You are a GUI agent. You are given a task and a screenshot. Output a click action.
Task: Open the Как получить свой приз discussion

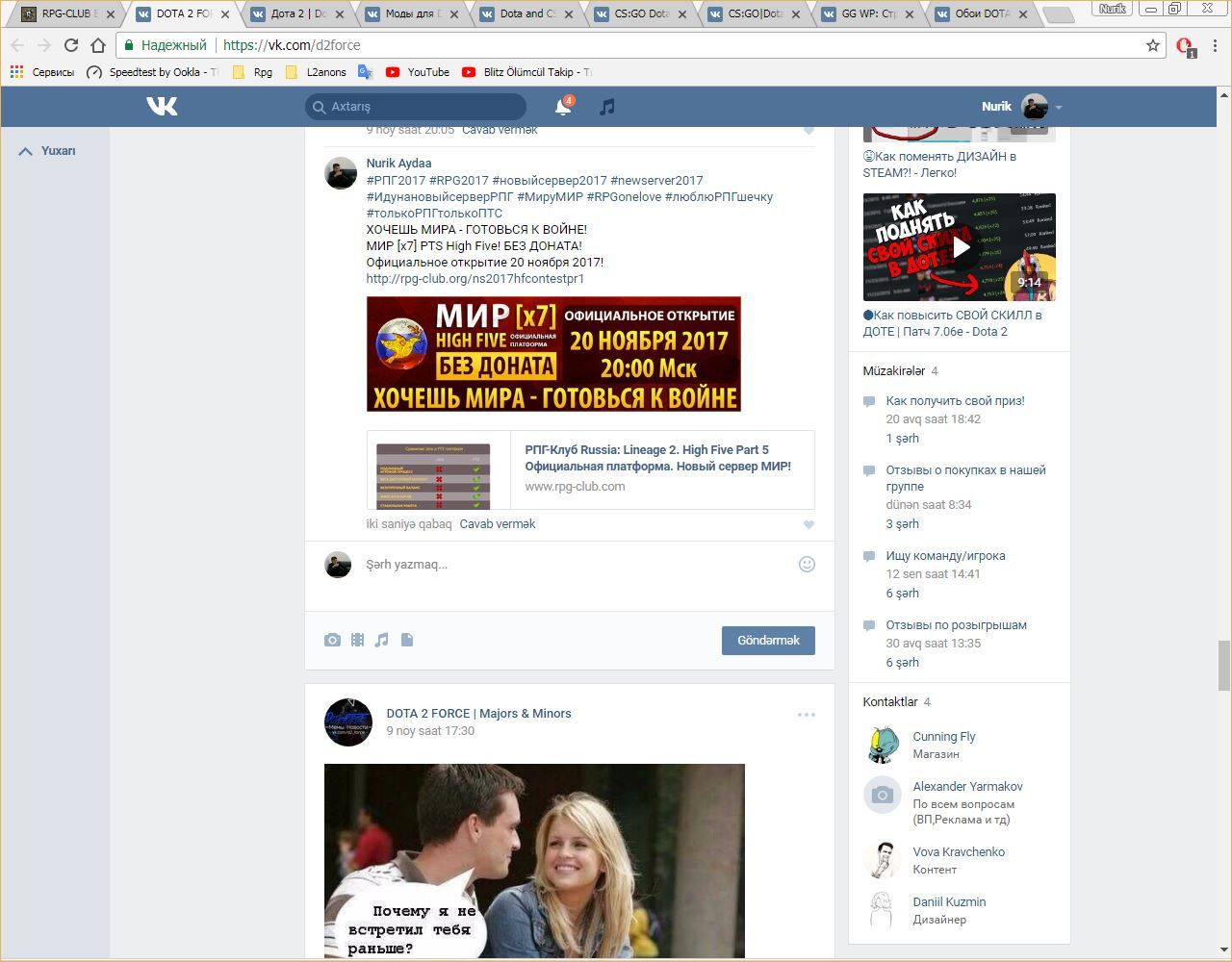pyautogui.click(x=956, y=401)
